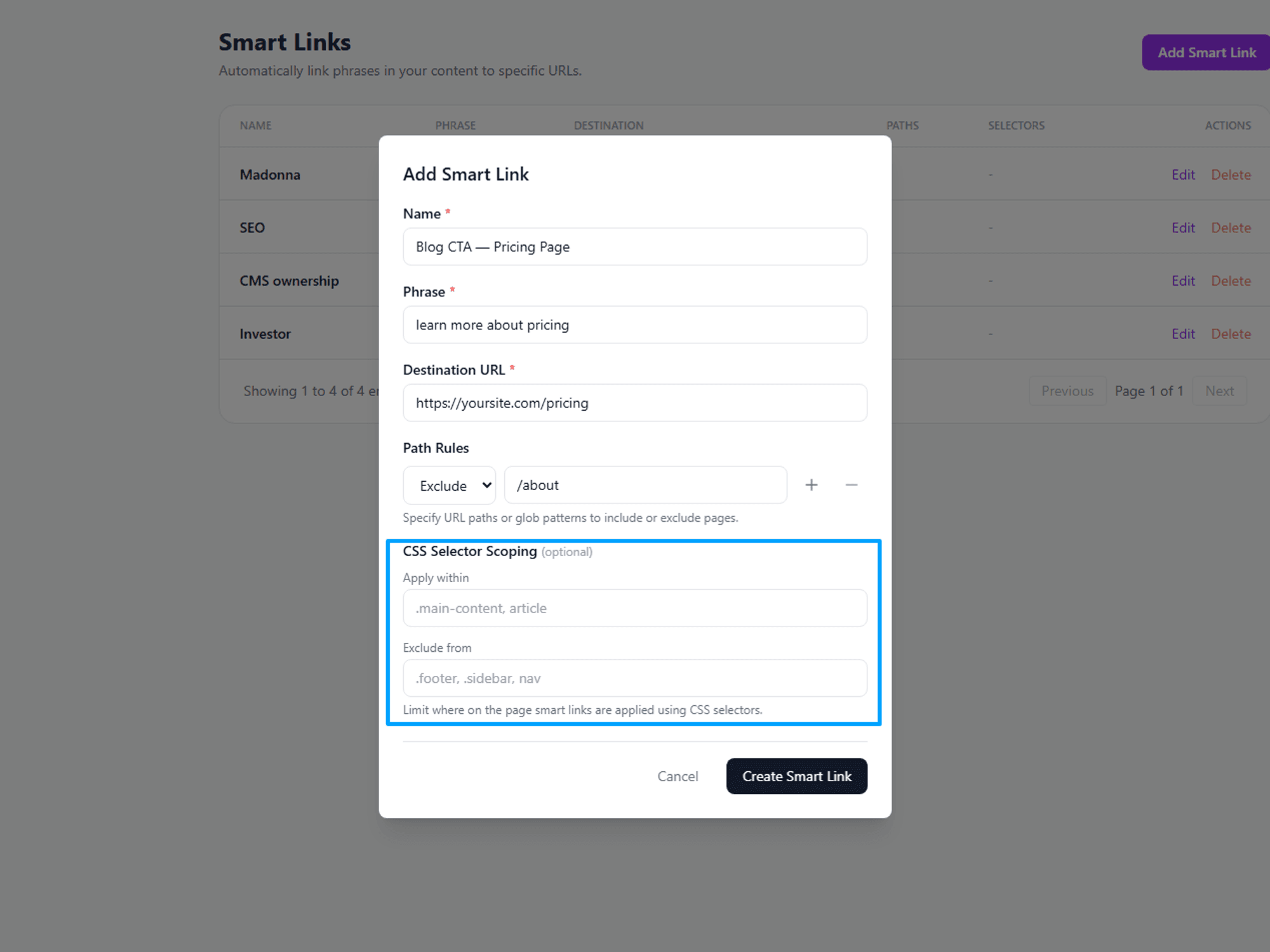The image size is (1270, 952).
Task: Edit the SEO smart link
Action: pyautogui.click(x=1183, y=228)
